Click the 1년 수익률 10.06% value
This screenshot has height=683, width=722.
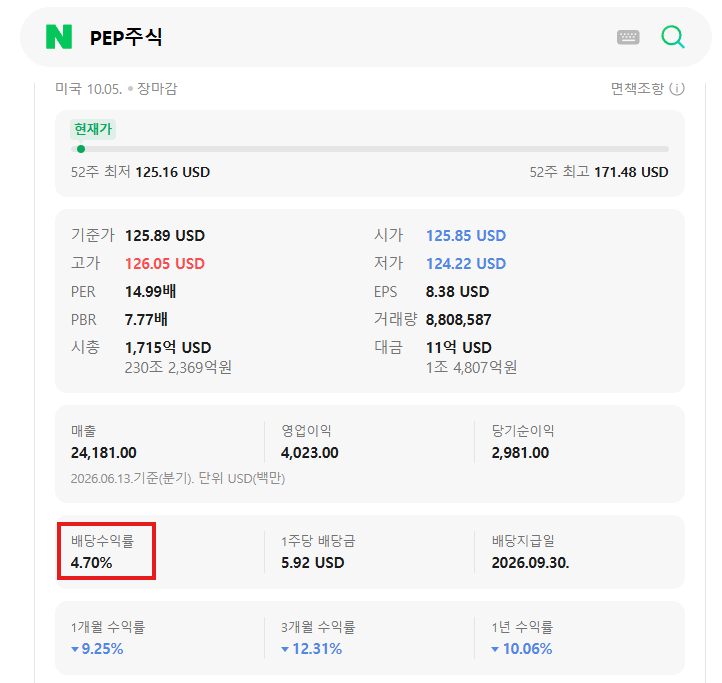tap(522, 649)
